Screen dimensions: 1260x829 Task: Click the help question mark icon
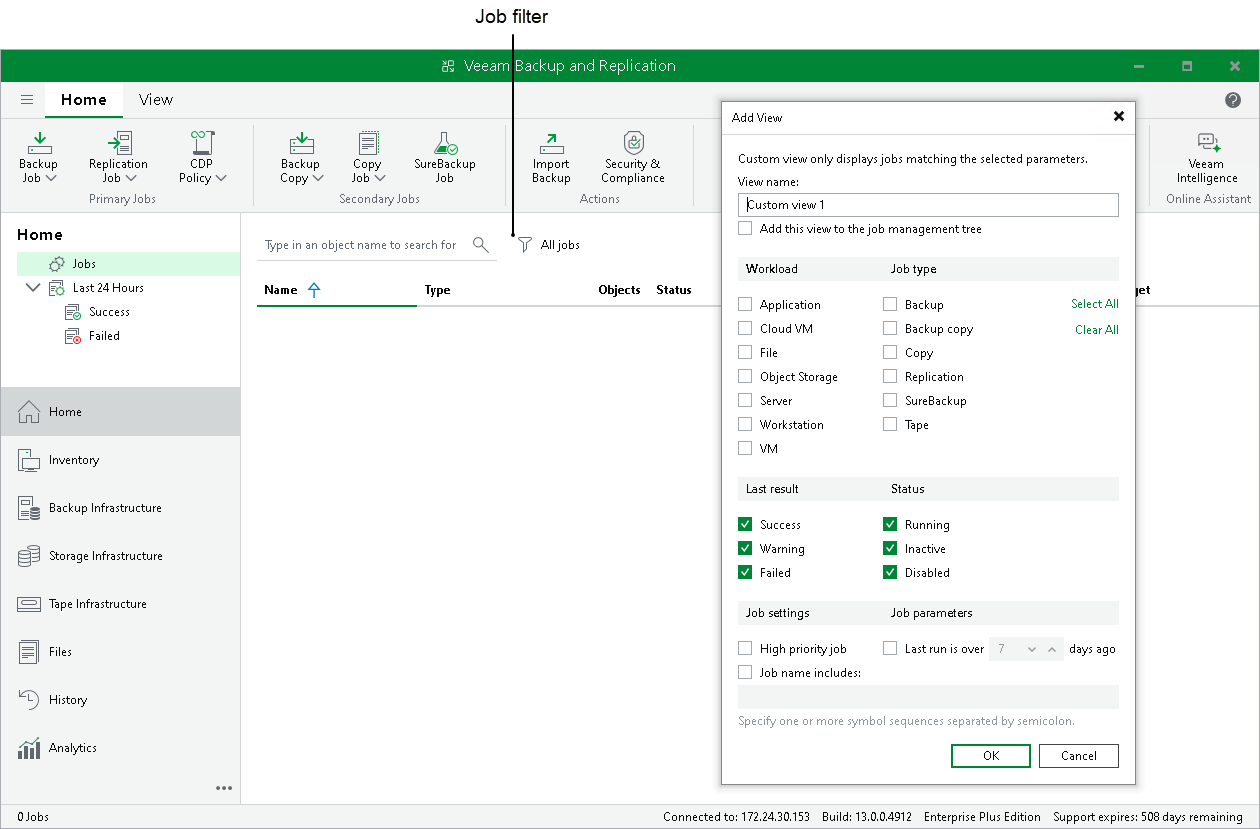click(x=1233, y=100)
